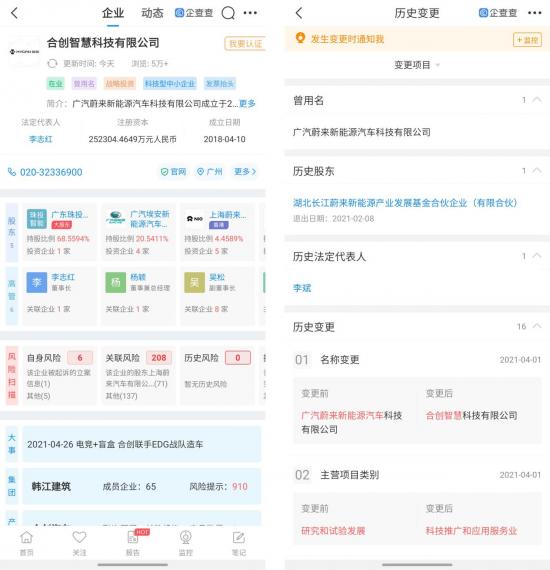Refresh the company update time

52,64
